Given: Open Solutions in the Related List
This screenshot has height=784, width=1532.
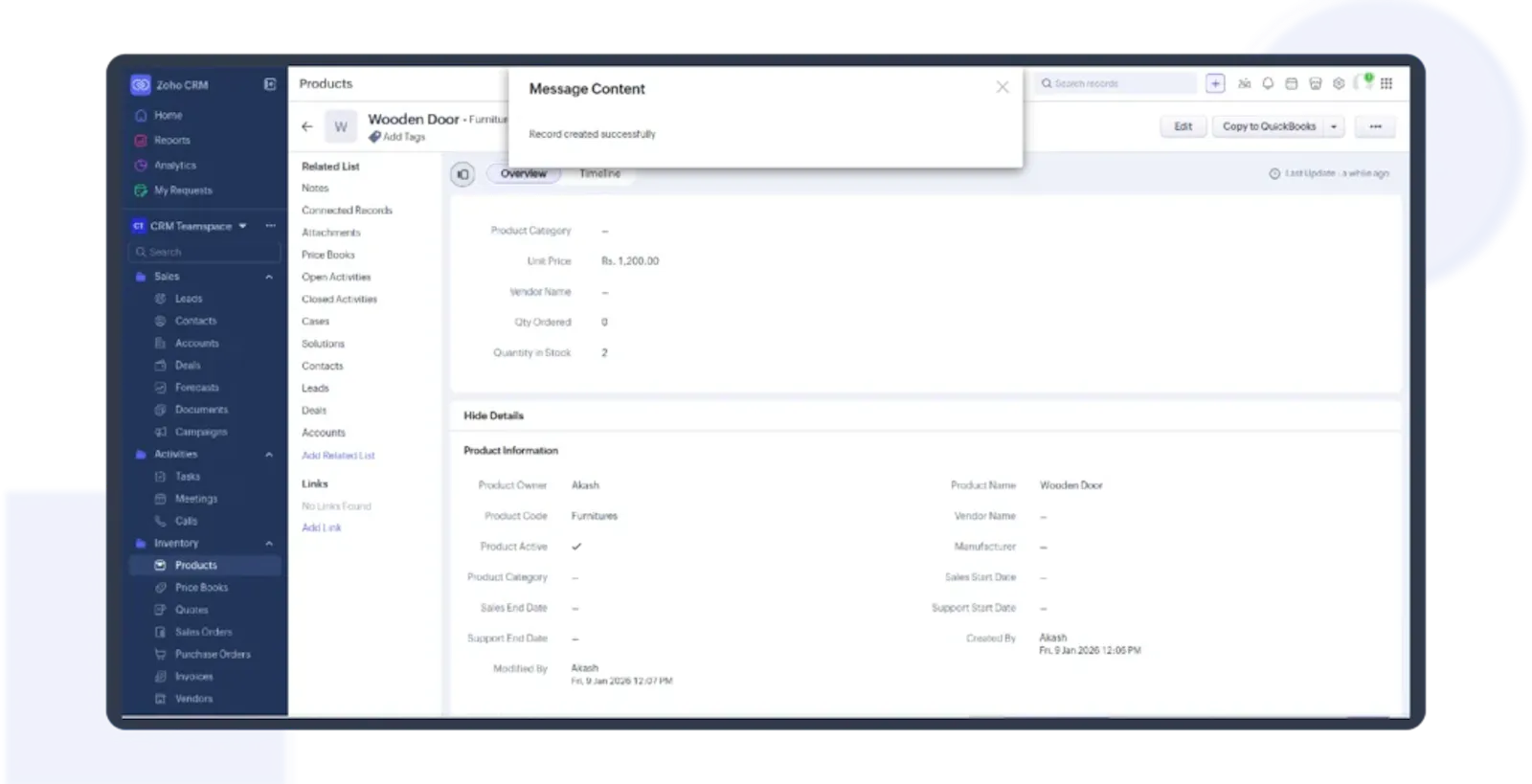Looking at the screenshot, I should click(x=323, y=344).
